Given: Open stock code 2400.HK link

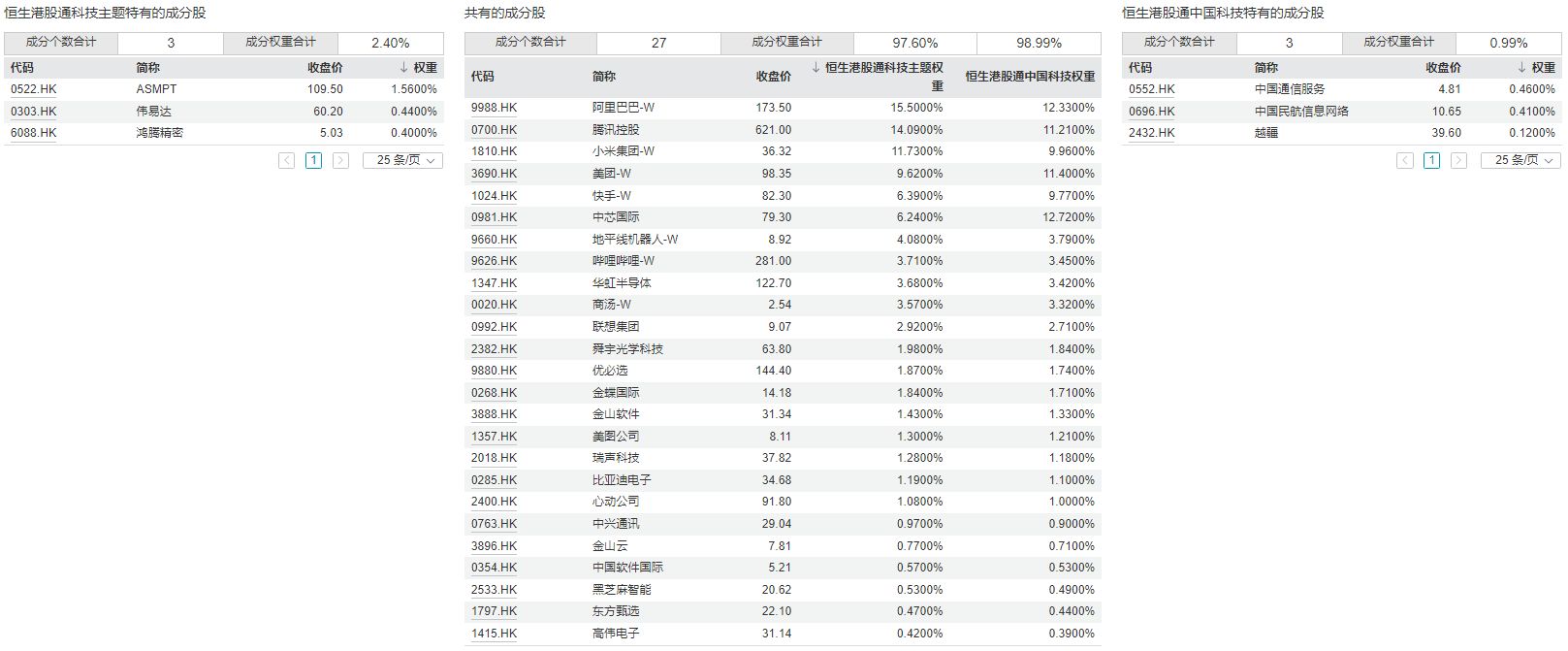Looking at the screenshot, I should point(495,502).
